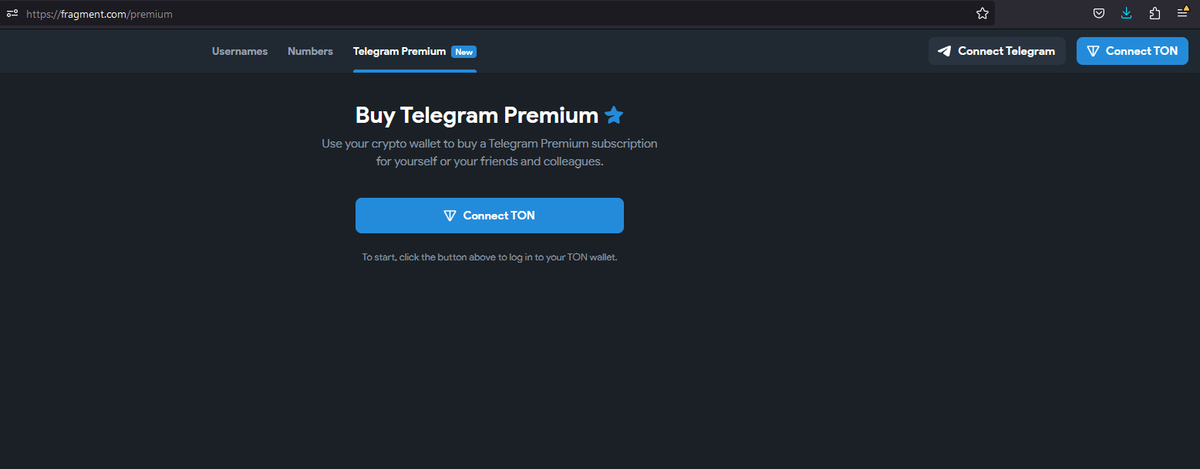The width and height of the screenshot is (1200, 469).
Task: Click the site permissions icon in address bar
Action: 12,14
